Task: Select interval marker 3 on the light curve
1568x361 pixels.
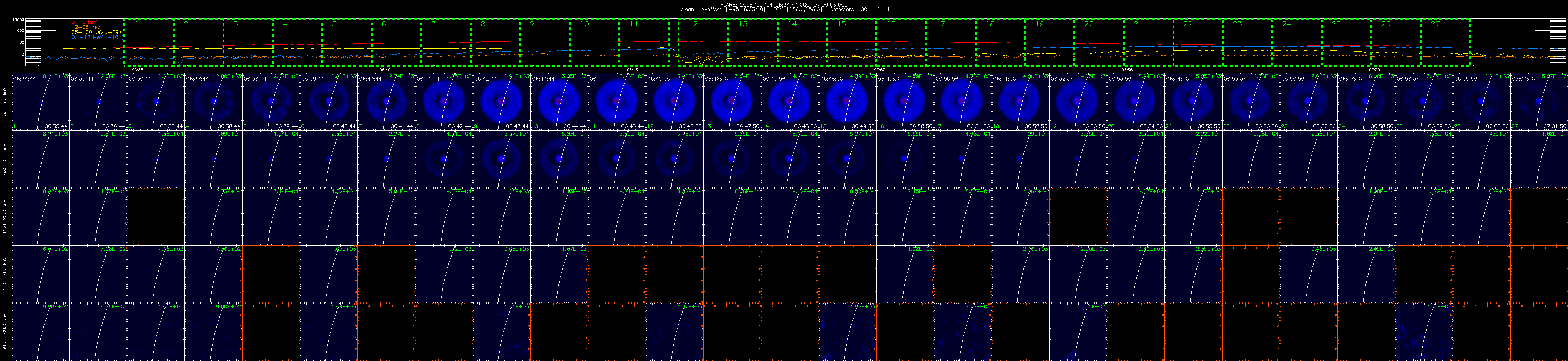Action: [236, 24]
